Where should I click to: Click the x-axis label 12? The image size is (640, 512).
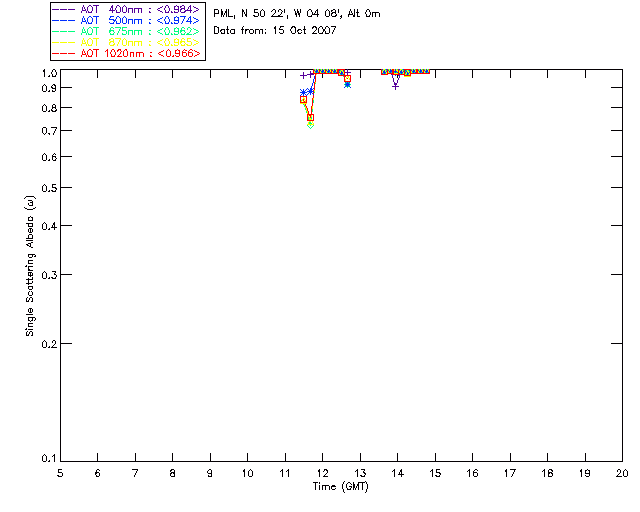322,473
